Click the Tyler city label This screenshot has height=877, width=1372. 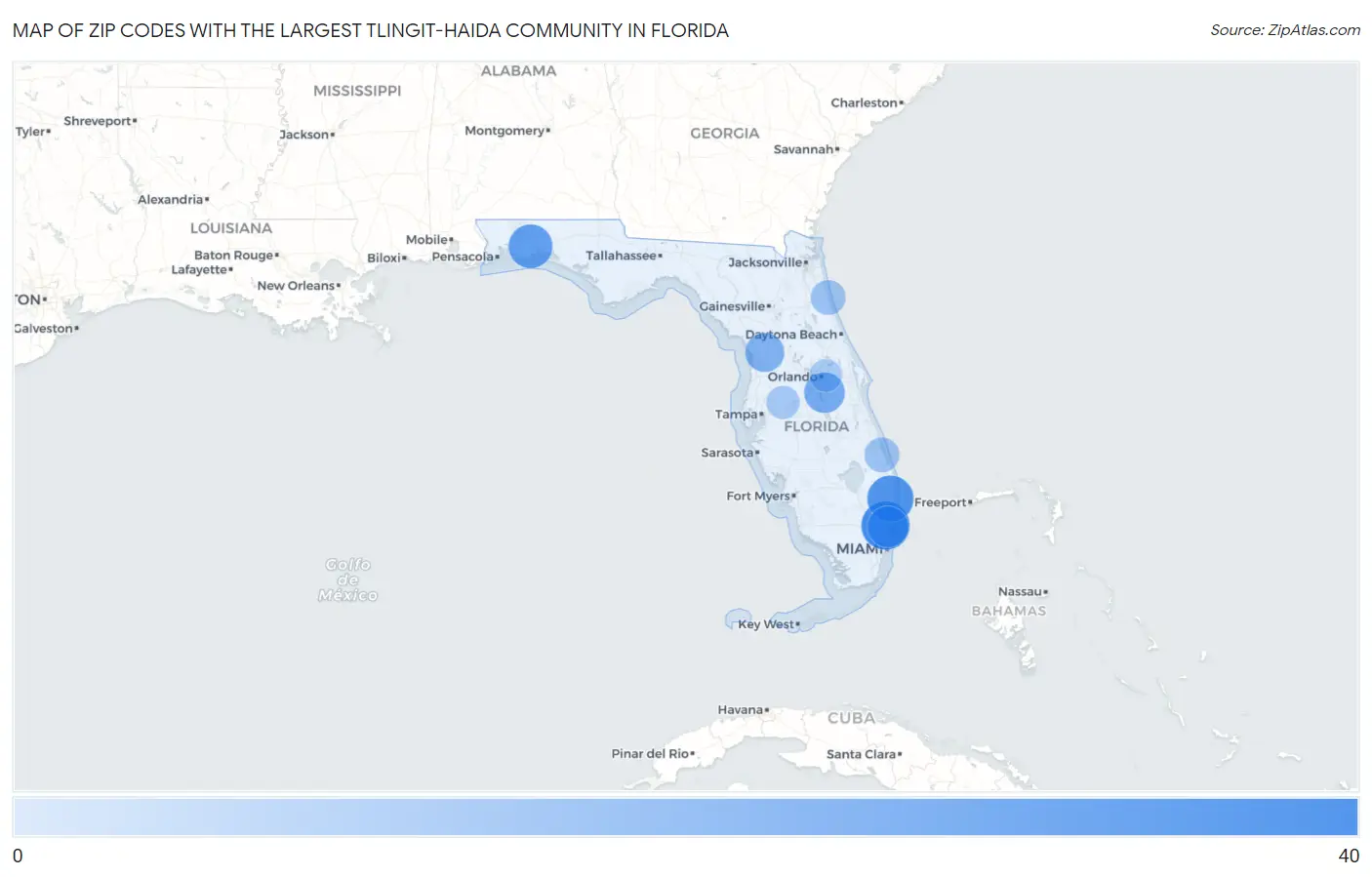[30, 132]
